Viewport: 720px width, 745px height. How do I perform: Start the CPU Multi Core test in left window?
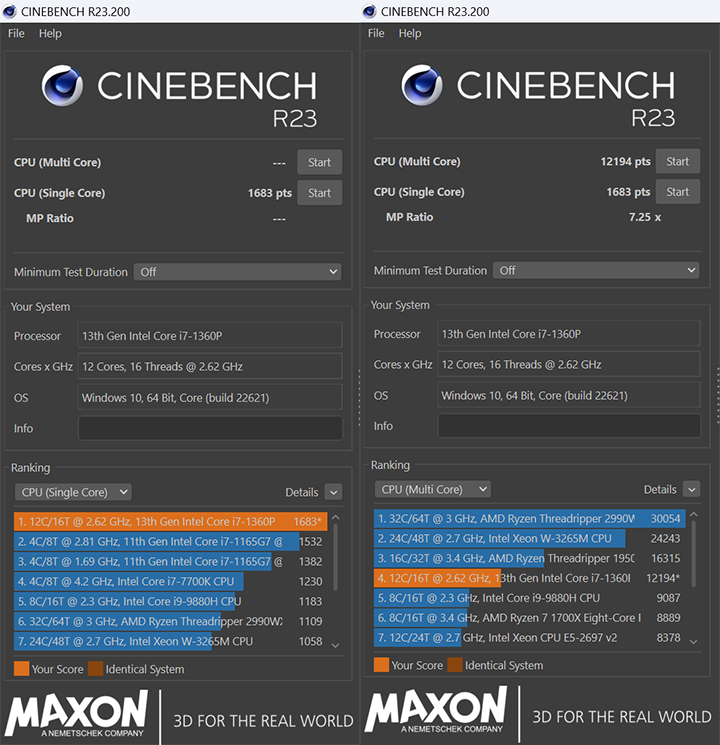pyautogui.click(x=319, y=163)
